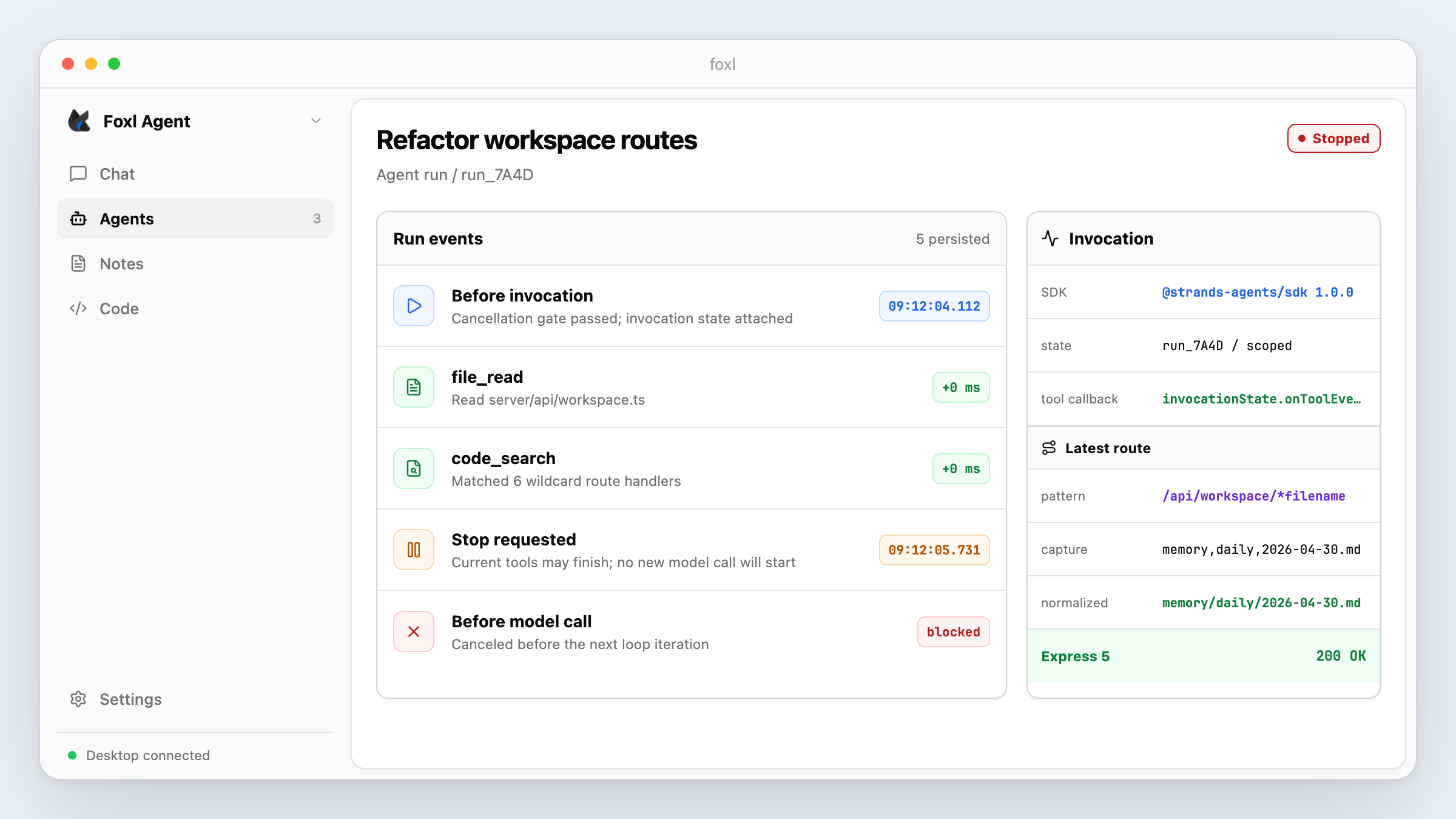This screenshot has height=819, width=1456.
Task: Open the code_search event
Action: 692,468
